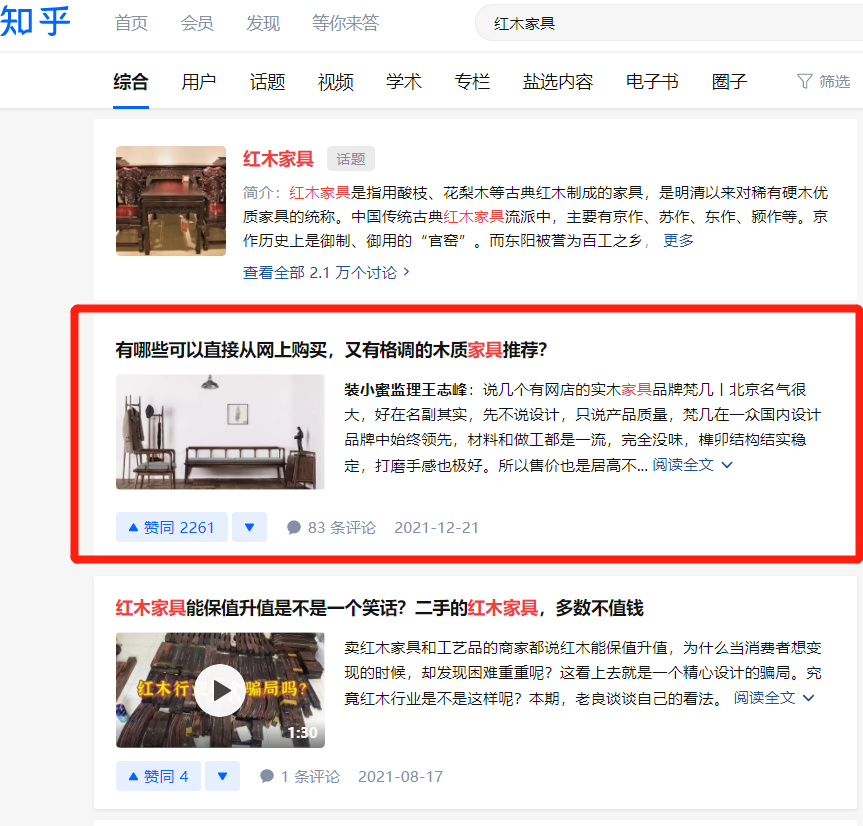Click the date 2021-12-21
Image resolution: width=863 pixels, height=826 pixels.
(436, 528)
